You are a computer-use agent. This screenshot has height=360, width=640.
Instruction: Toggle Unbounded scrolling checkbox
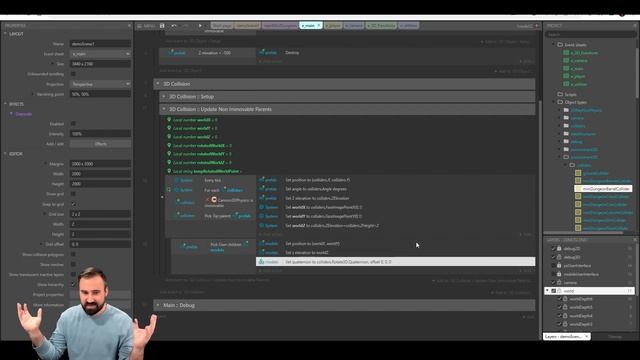pos(73,74)
